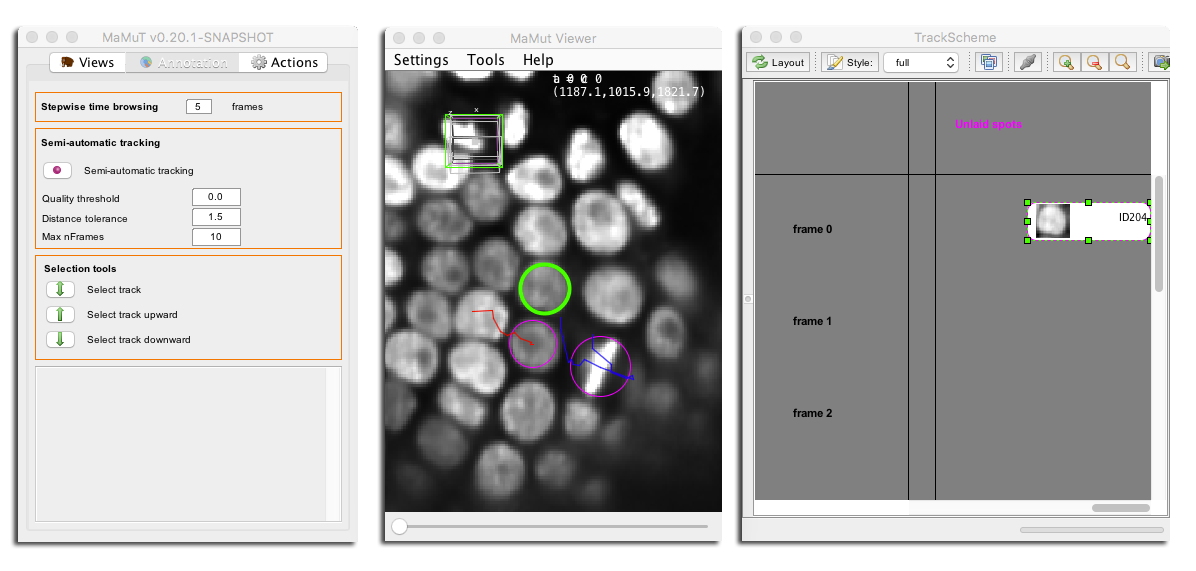Click the reset zoom magnifier icon

click(x=1121, y=63)
